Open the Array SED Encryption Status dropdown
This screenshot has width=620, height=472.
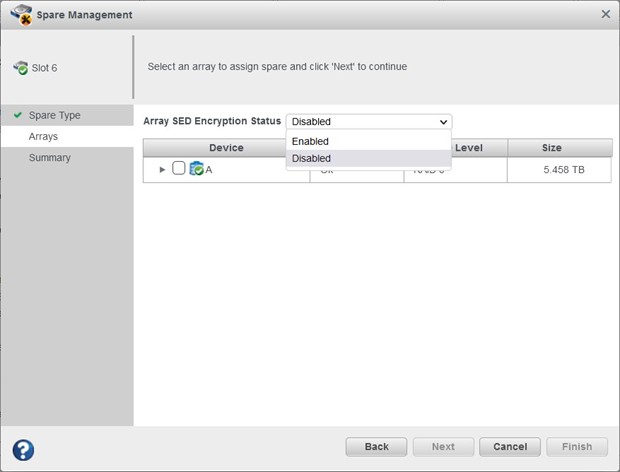(x=369, y=122)
